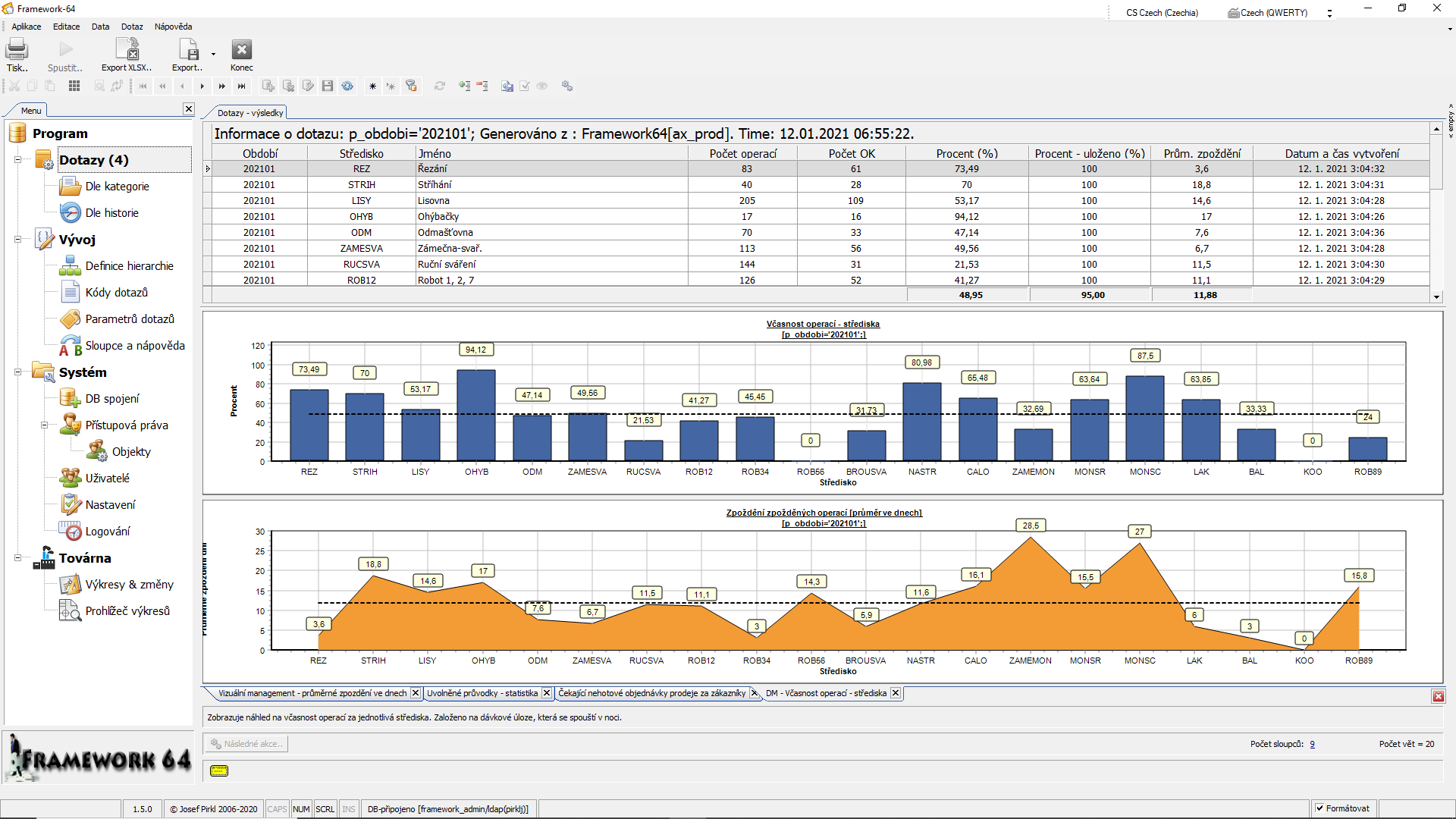
Task: Click the yellow keyboard icon
Action: 218,771
